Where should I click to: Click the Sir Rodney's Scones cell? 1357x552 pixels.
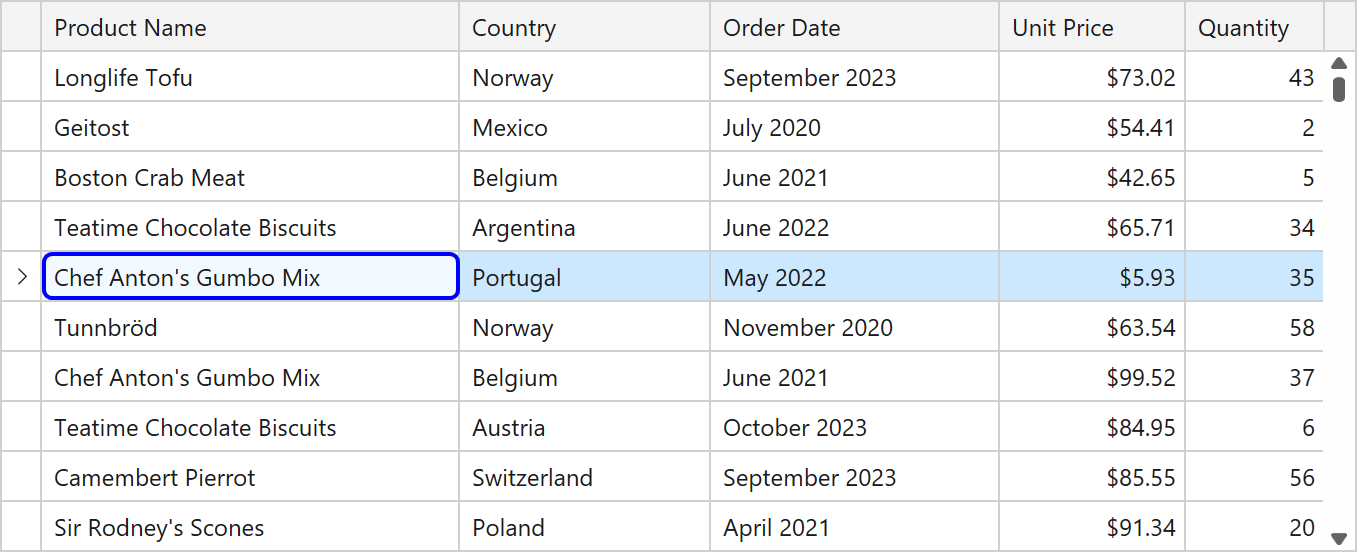point(250,528)
